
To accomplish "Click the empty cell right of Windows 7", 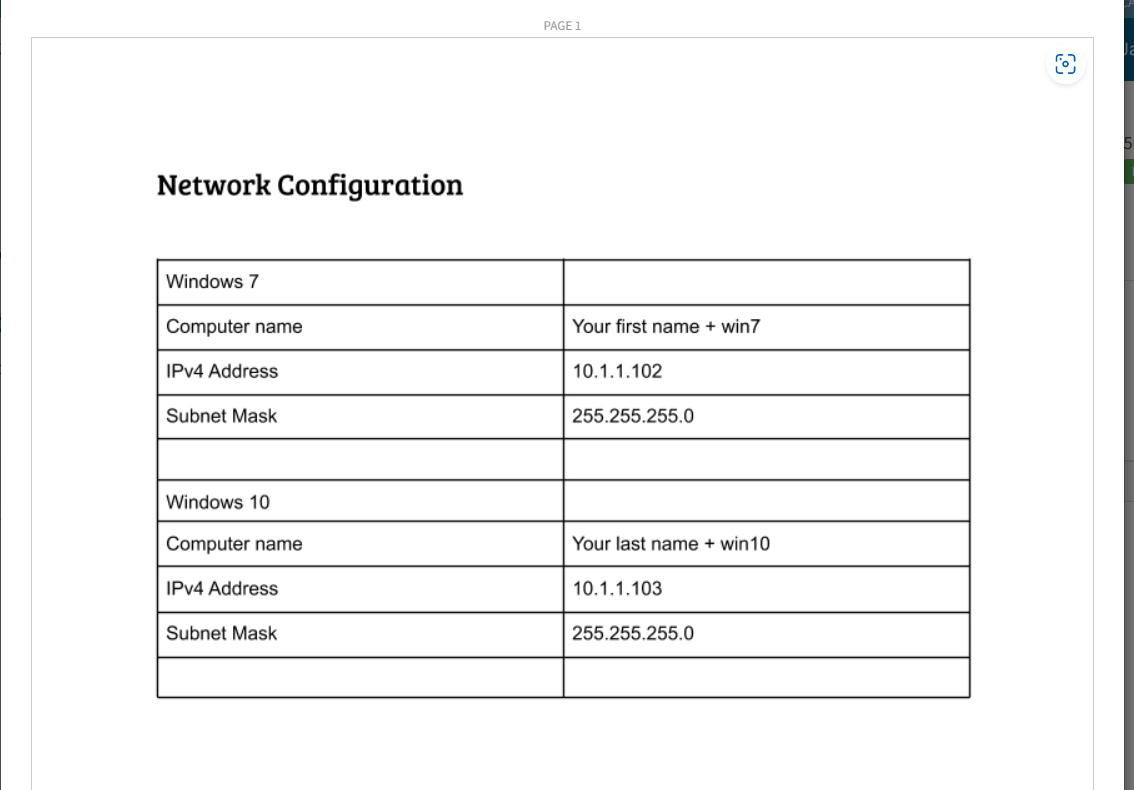I will pos(767,282).
